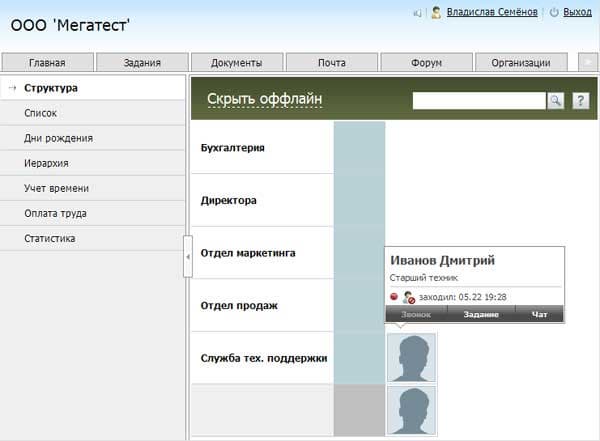Open Иерархия in the sidebar
The height and width of the screenshot is (441, 600).
[x=92, y=163]
